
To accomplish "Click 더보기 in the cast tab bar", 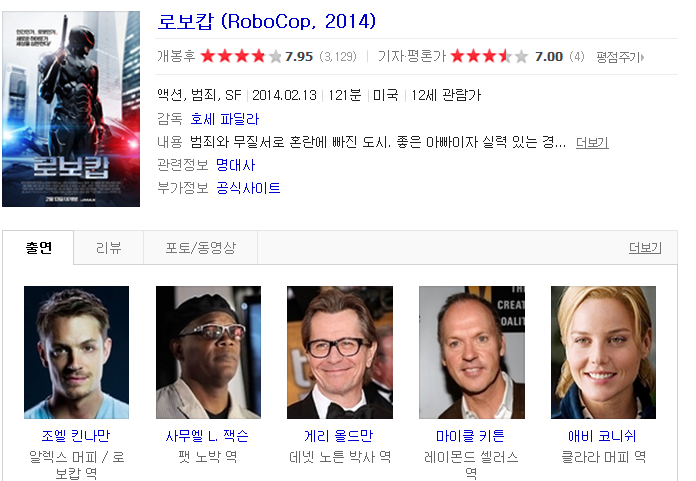I will tap(645, 248).
